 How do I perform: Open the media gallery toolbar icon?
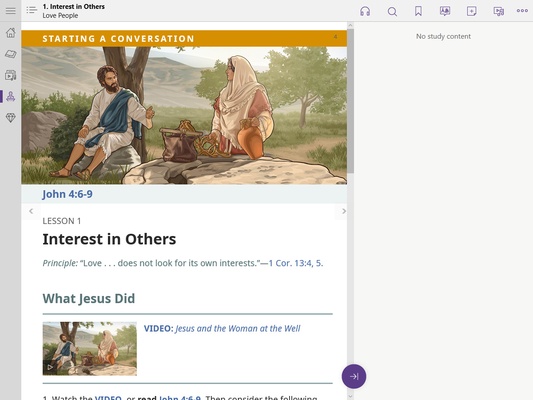tap(499, 11)
